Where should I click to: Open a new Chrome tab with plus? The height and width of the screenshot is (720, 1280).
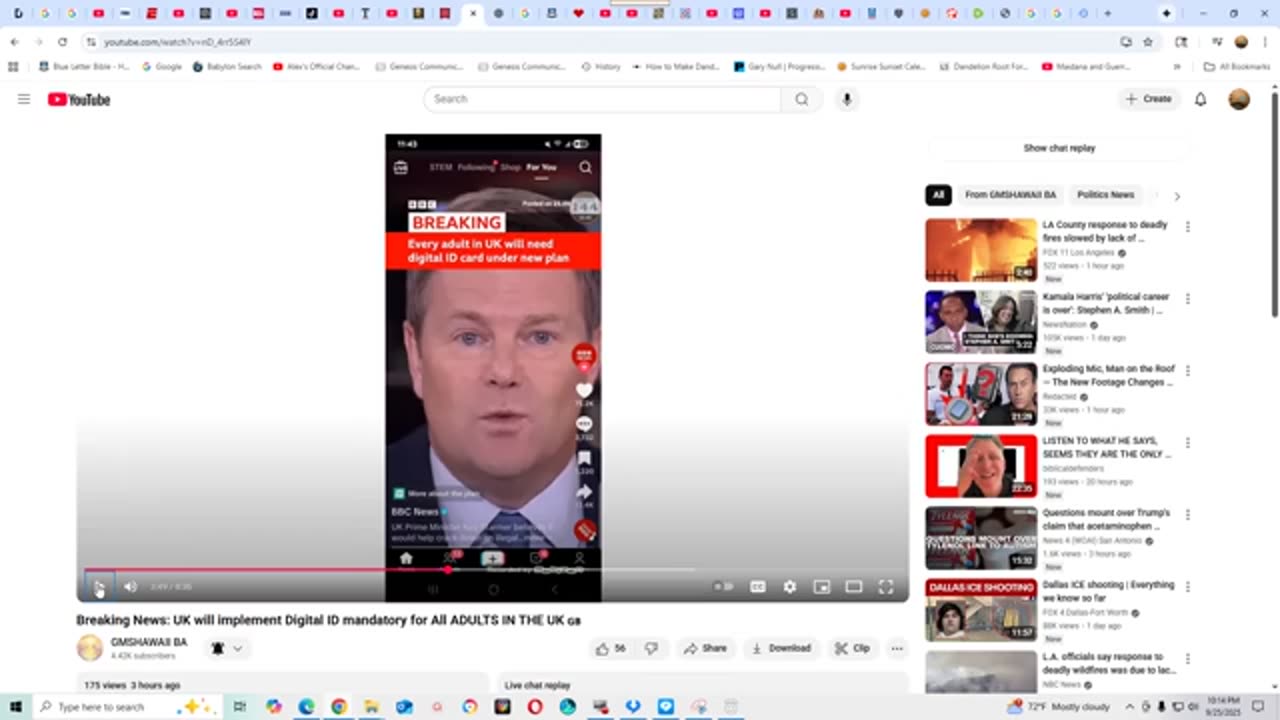[x=1107, y=14]
